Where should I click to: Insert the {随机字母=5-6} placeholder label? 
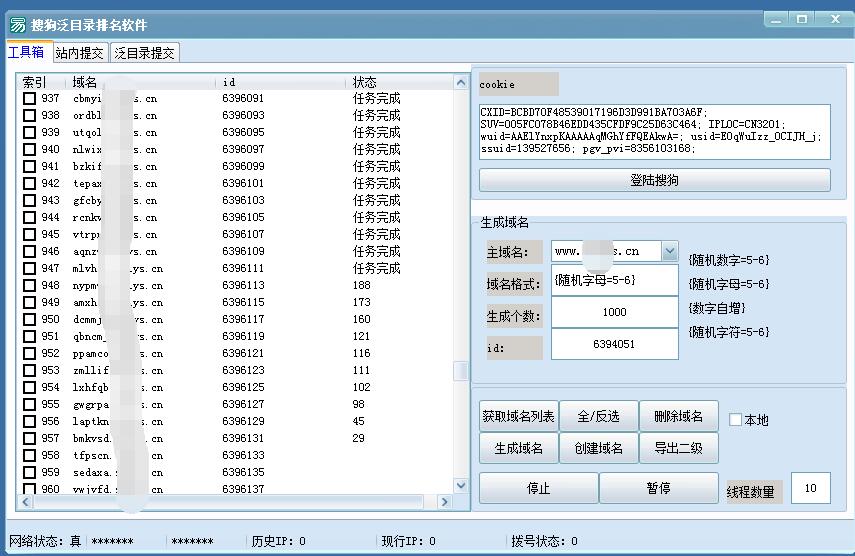[728, 284]
